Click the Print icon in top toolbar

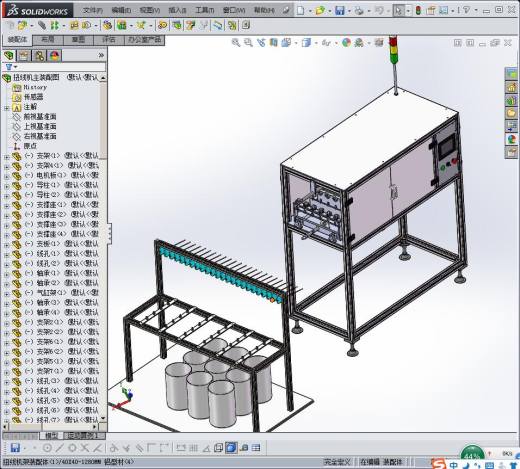coord(359,11)
